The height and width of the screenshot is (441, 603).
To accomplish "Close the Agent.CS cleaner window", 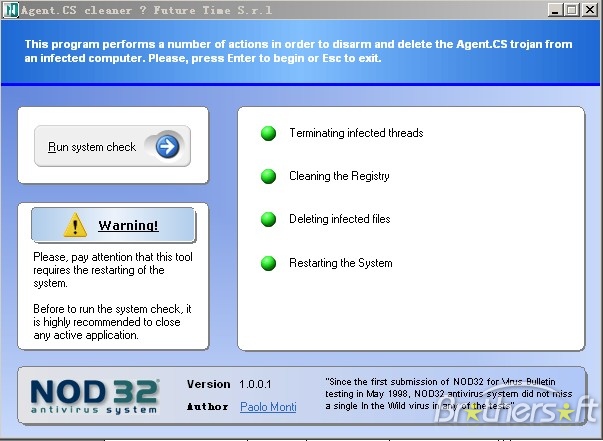I will click(x=590, y=10).
